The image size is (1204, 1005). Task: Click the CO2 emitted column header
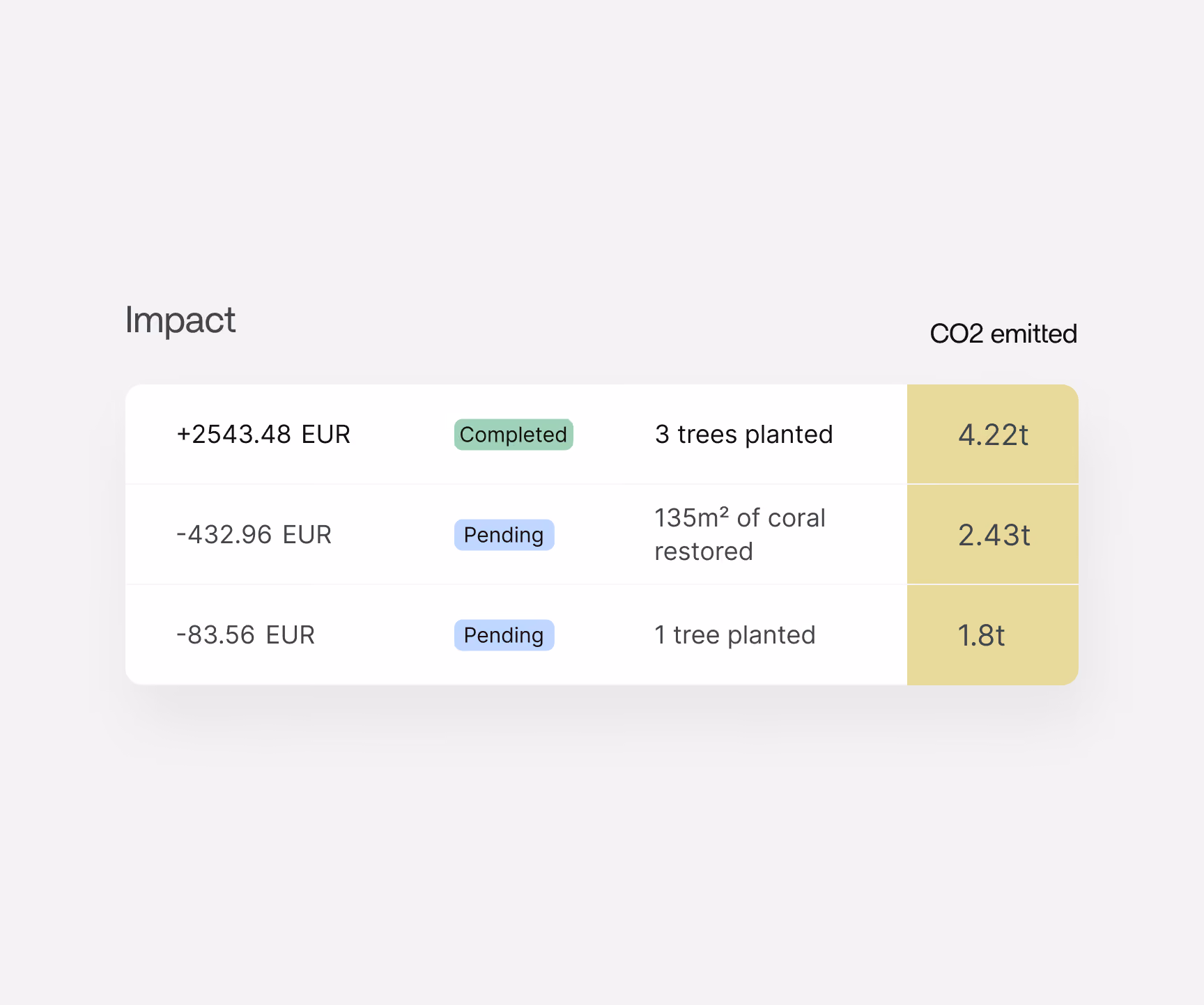coord(1003,334)
